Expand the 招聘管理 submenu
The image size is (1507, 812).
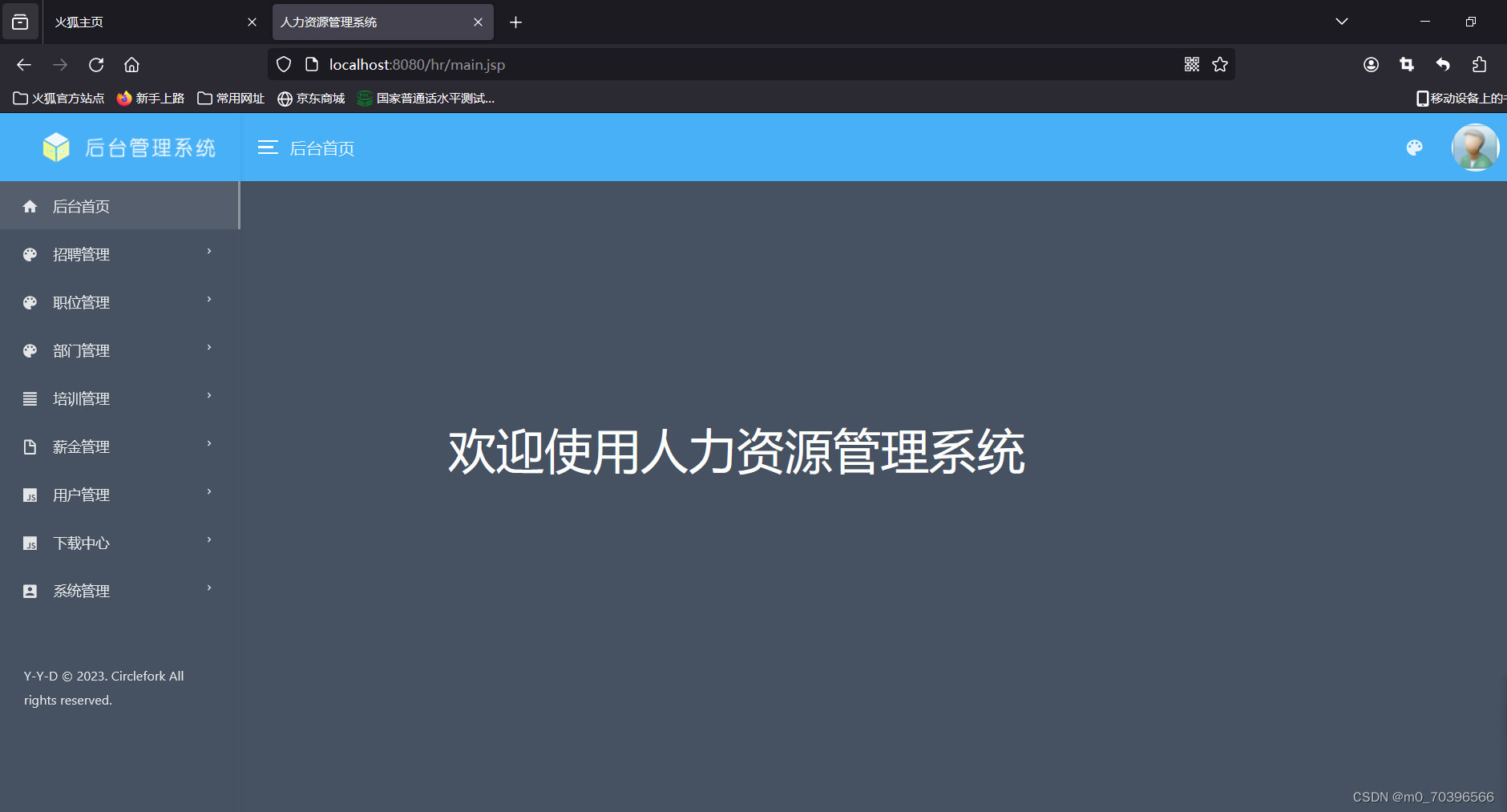coord(208,252)
